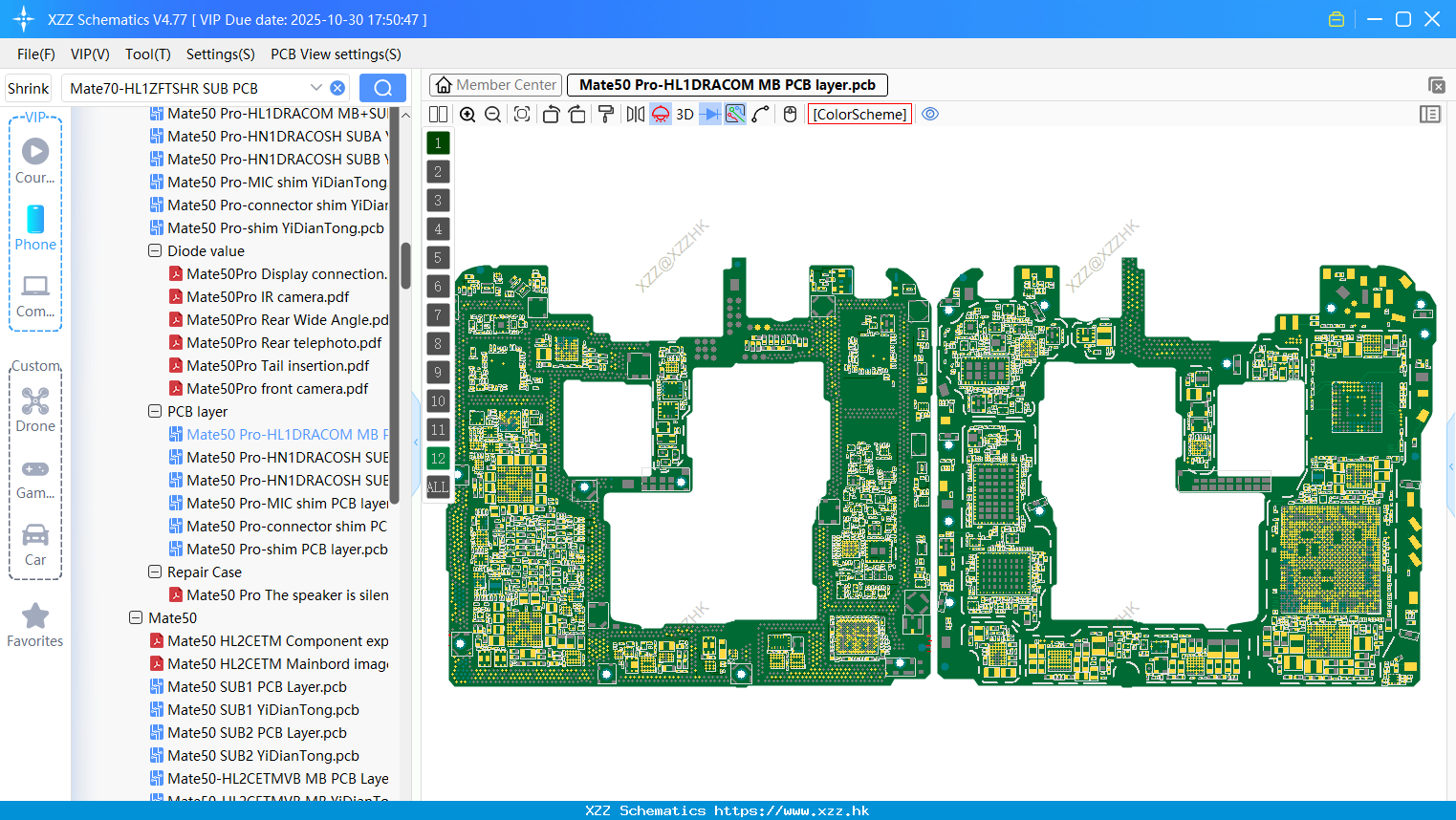
Task: Collapse the PCB layer folder
Action: (x=155, y=411)
